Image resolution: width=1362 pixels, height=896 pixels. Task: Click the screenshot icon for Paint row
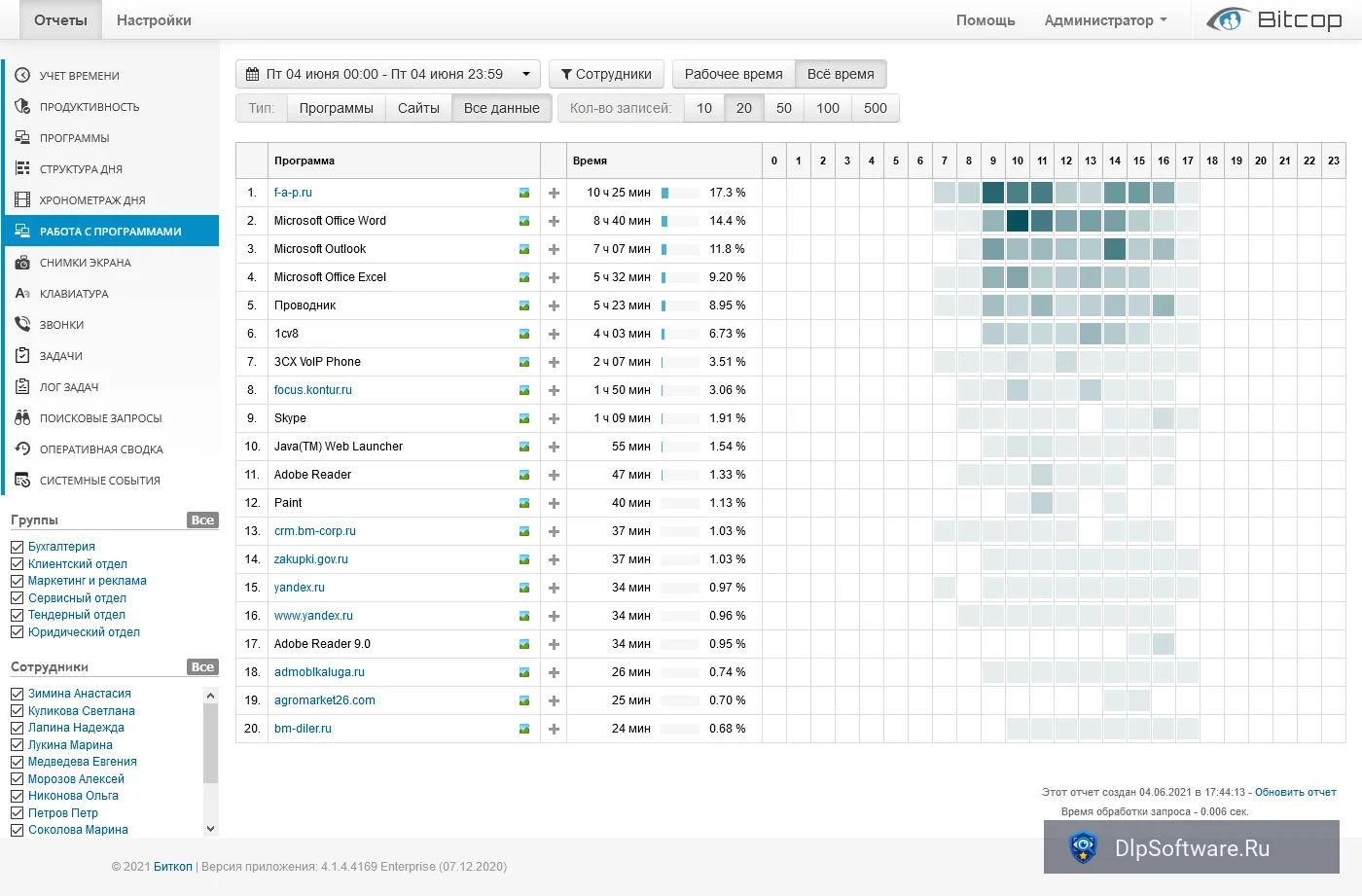click(x=524, y=503)
